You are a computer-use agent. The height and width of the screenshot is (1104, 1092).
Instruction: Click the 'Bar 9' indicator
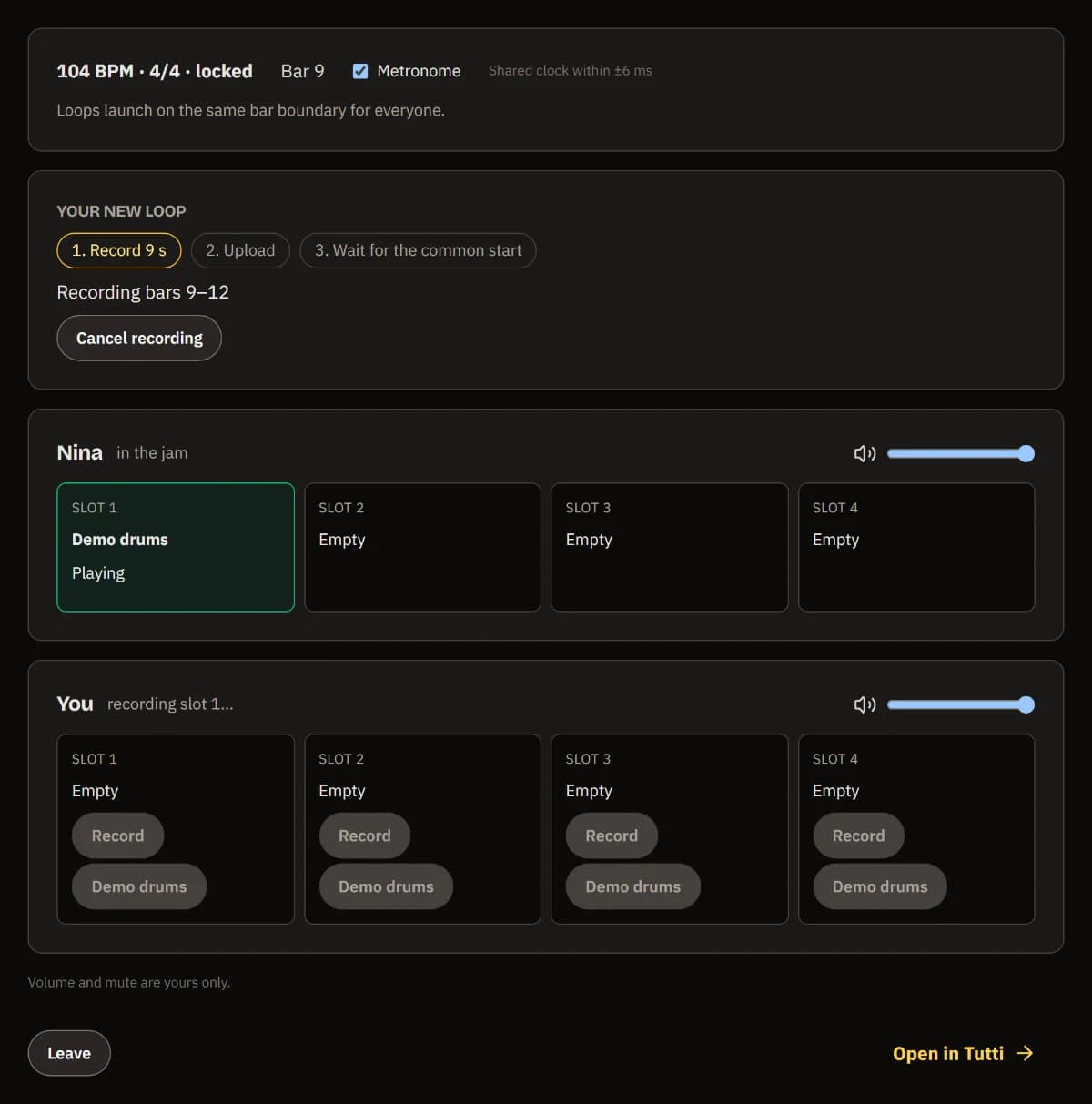pos(303,71)
